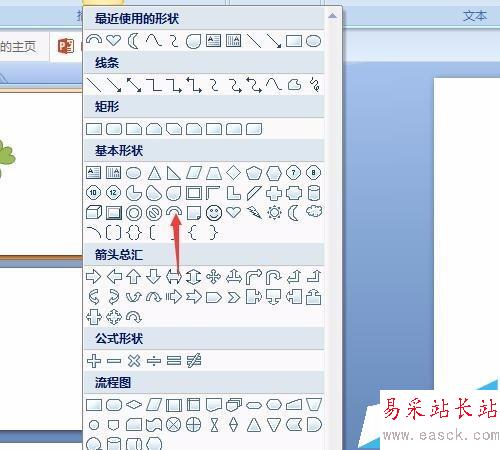500x450 pixels.
Task: Pick the donut ring shape
Action: click(x=134, y=213)
